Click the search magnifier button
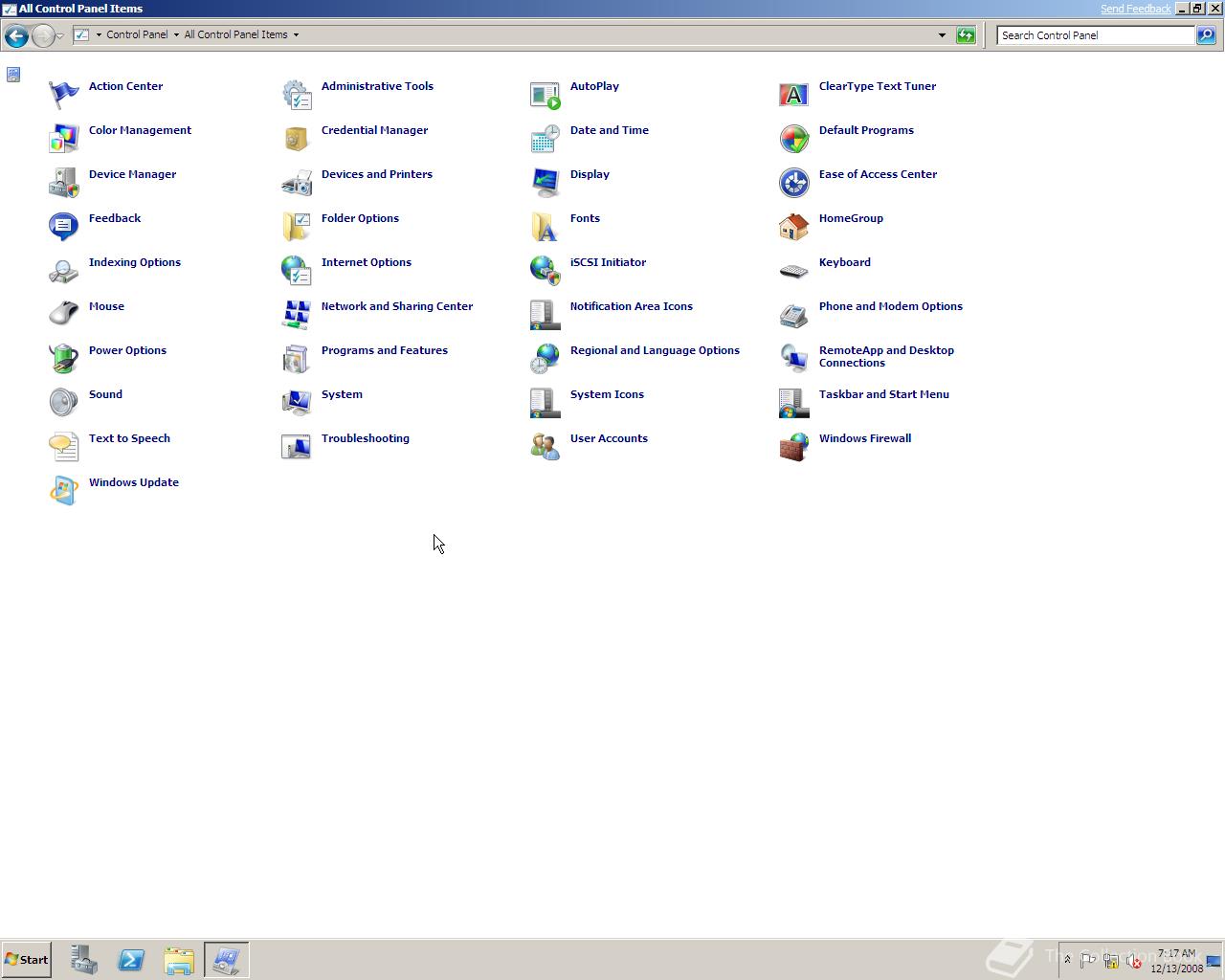 click(1206, 35)
